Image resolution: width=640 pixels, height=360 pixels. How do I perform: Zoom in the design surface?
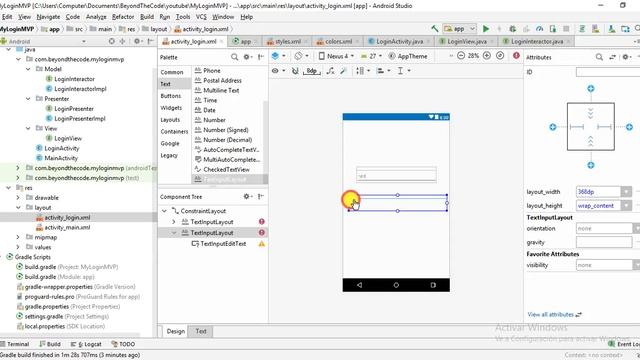click(487, 56)
